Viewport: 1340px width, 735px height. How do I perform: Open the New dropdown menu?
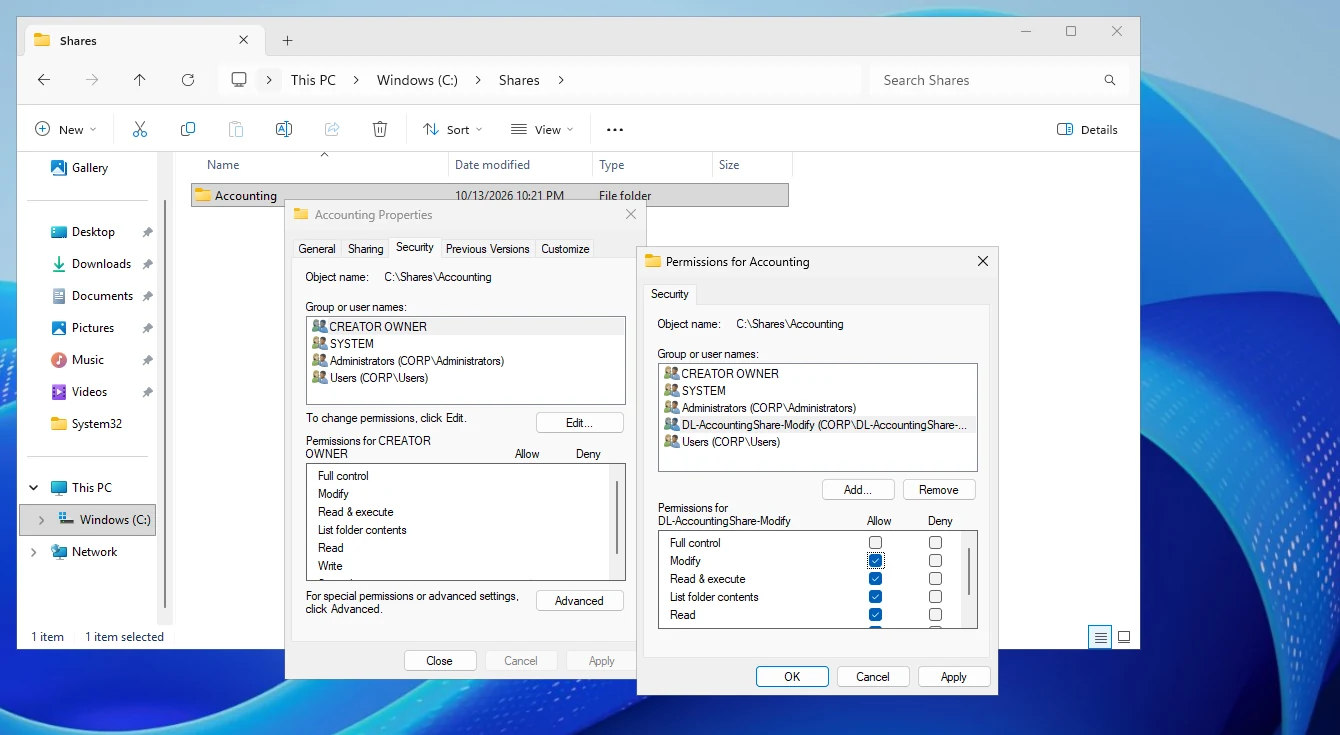point(66,129)
